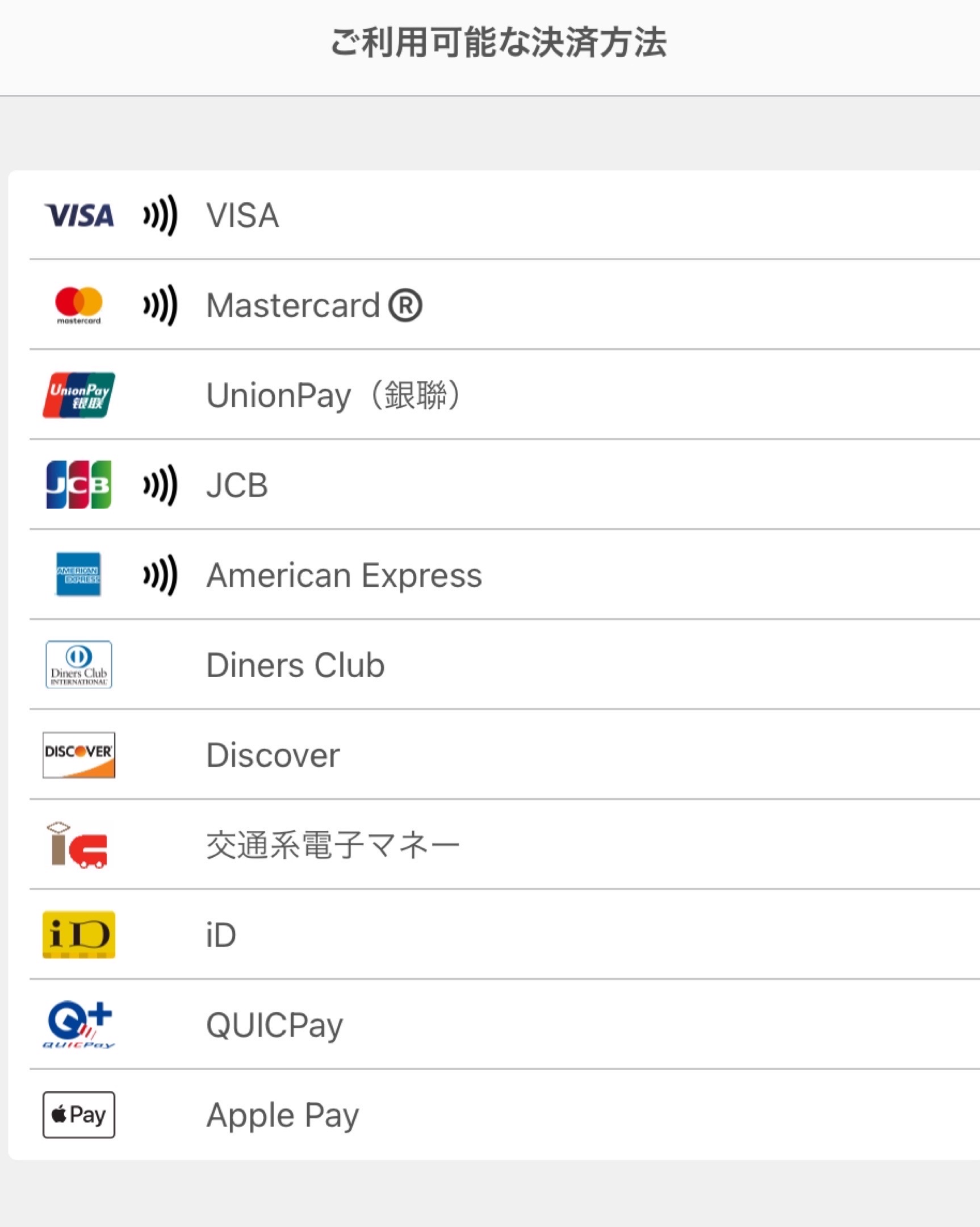Click the UnionPay logo icon

coord(79,395)
